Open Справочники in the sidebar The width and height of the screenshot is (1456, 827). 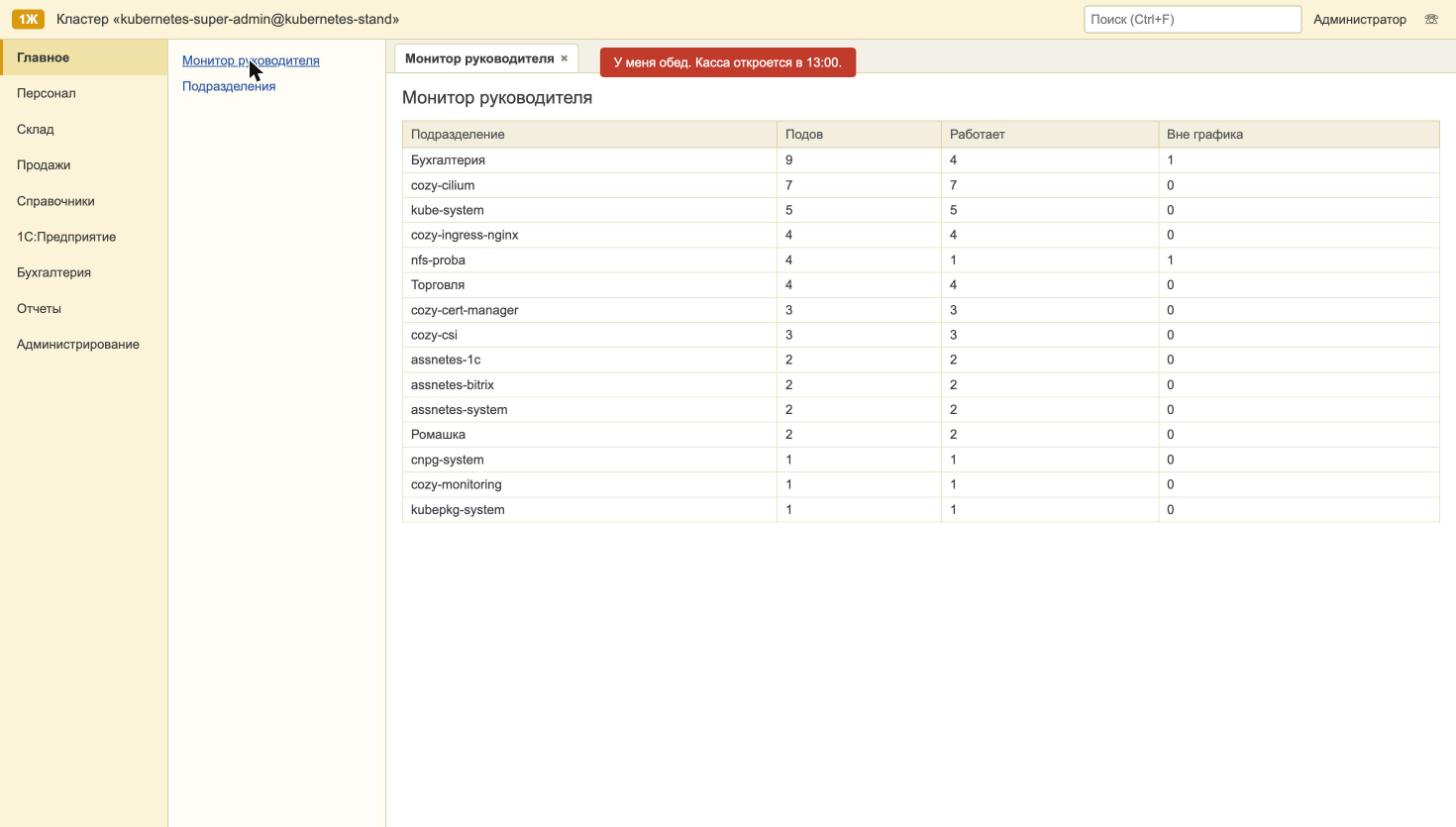[84, 201]
